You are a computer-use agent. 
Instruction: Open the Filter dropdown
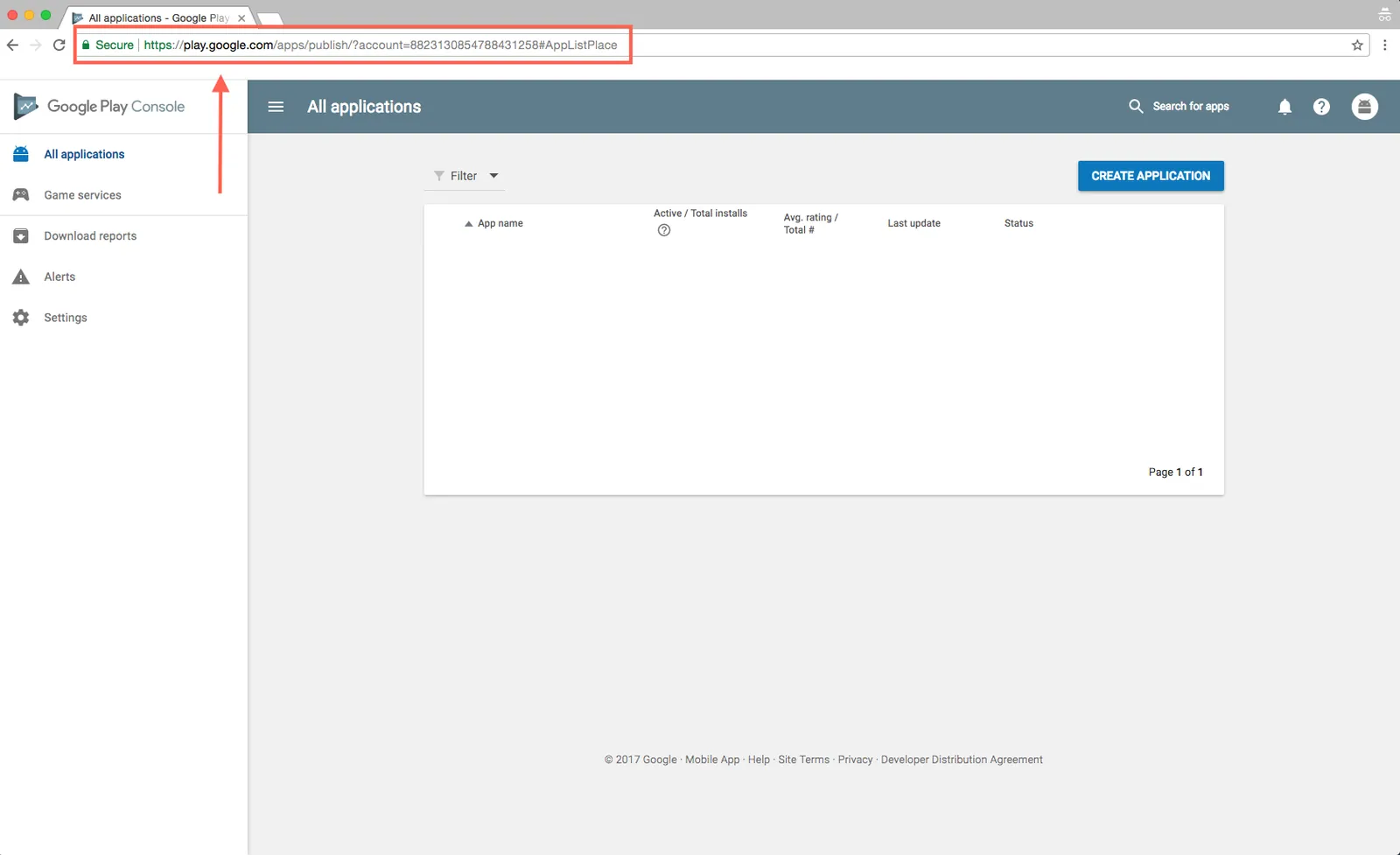tap(465, 176)
